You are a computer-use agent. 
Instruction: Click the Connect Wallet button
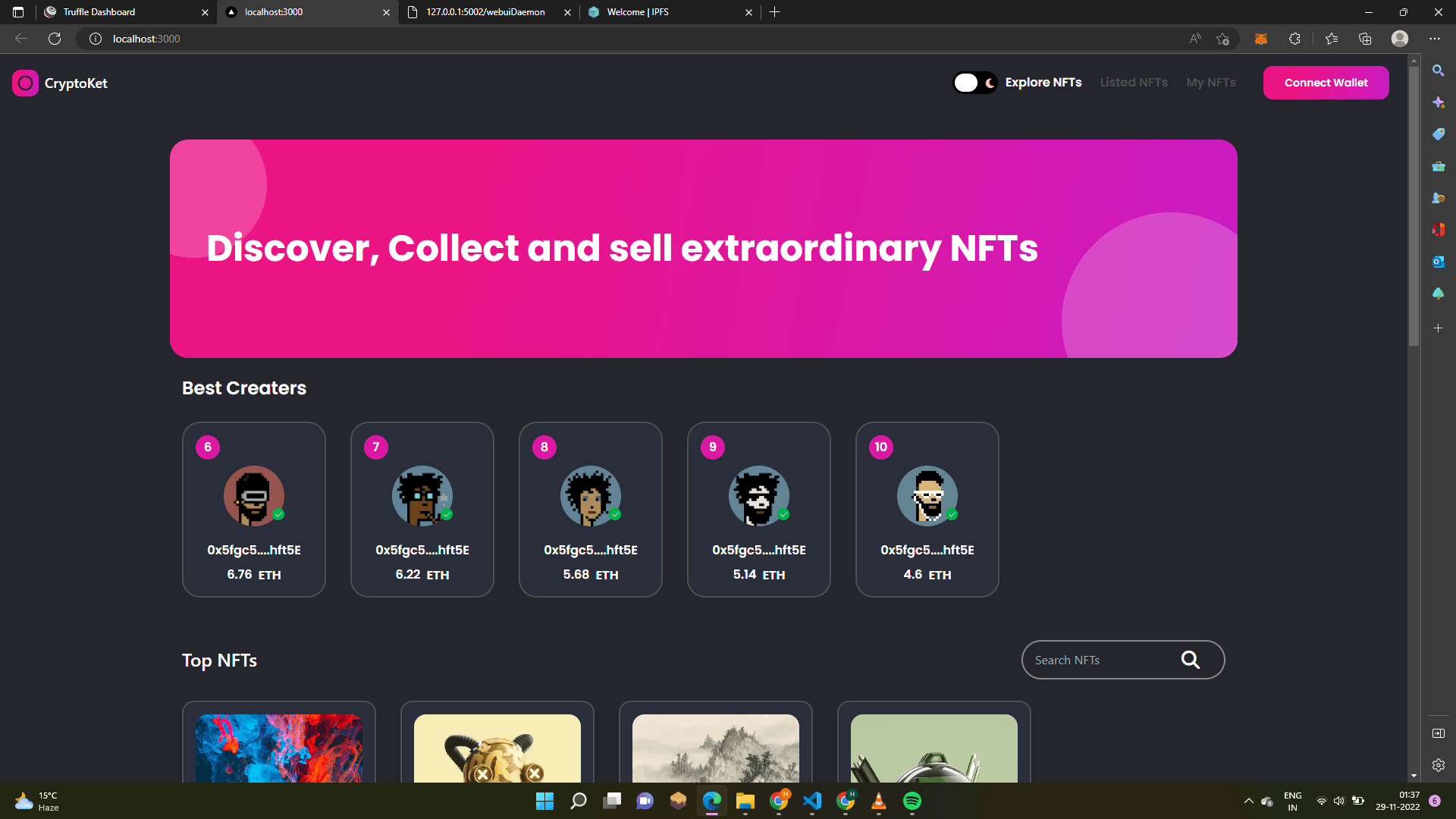point(1326,83)
